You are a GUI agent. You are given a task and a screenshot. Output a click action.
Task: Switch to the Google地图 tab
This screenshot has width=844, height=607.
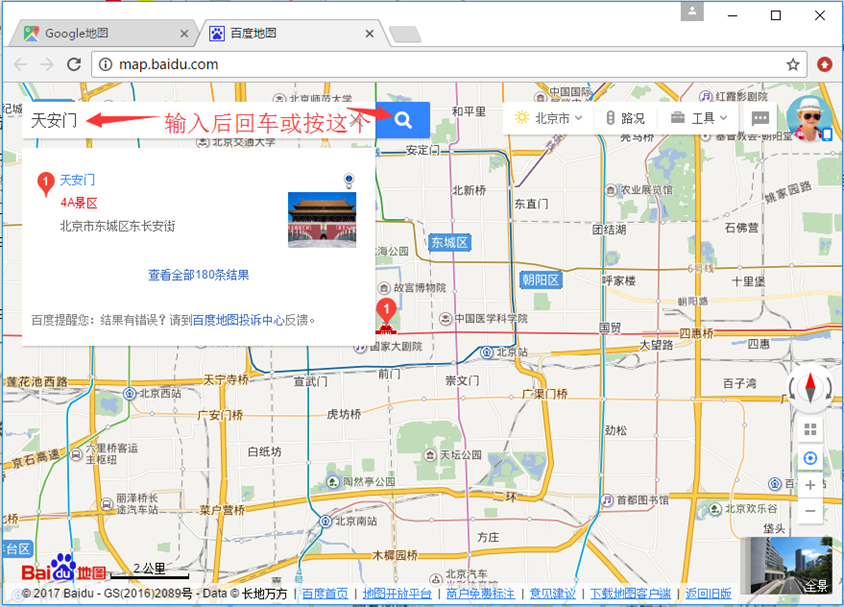(102, 33)
